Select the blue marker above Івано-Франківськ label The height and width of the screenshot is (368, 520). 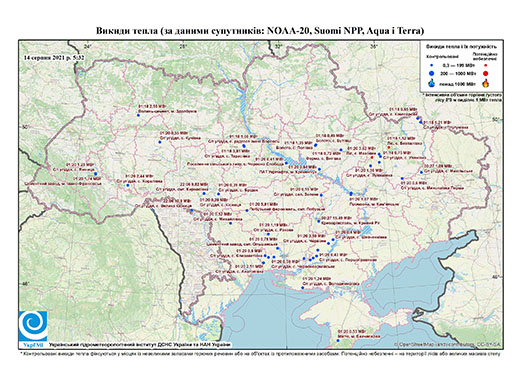[95, 174]
